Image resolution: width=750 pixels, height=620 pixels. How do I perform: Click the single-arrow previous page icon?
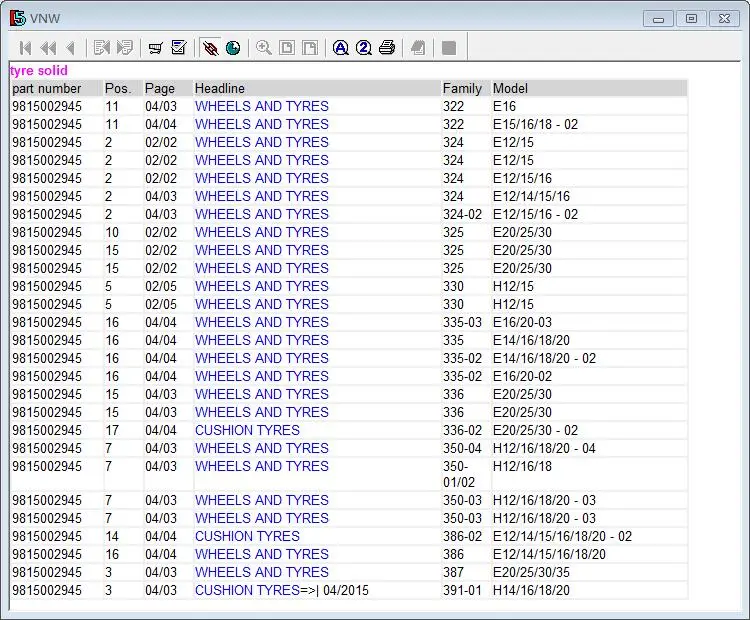pyautogui.click(x=71, y=48)
